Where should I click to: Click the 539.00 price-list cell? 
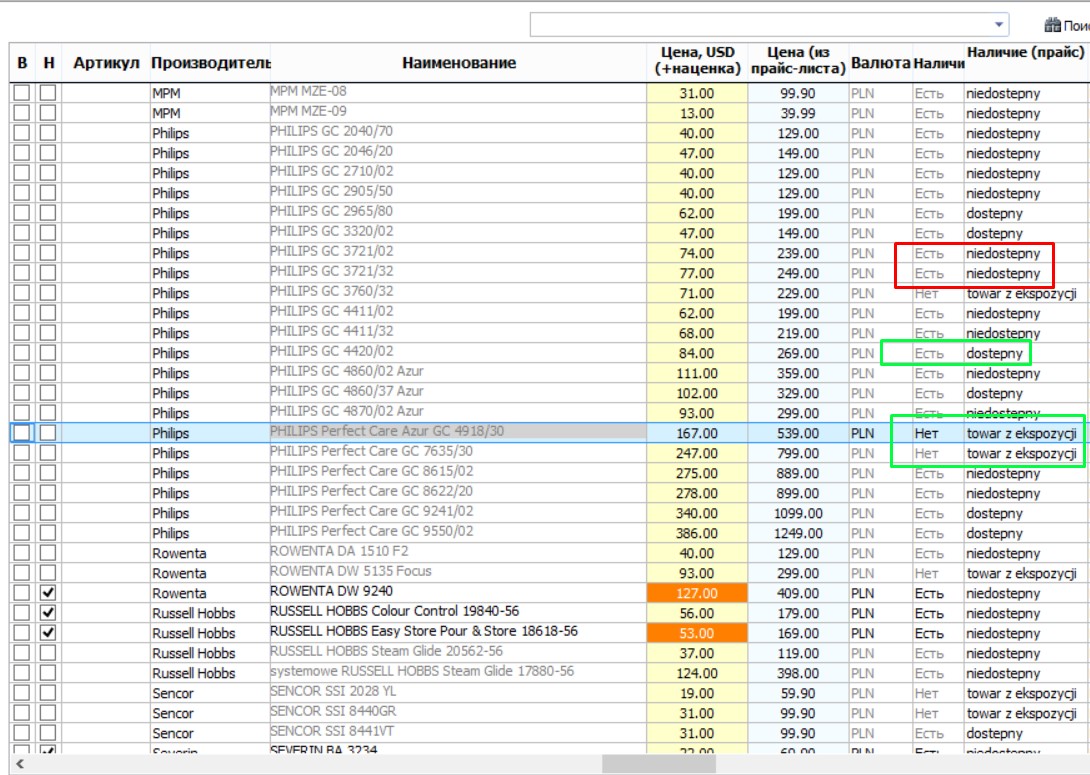[x=798, y=433]
